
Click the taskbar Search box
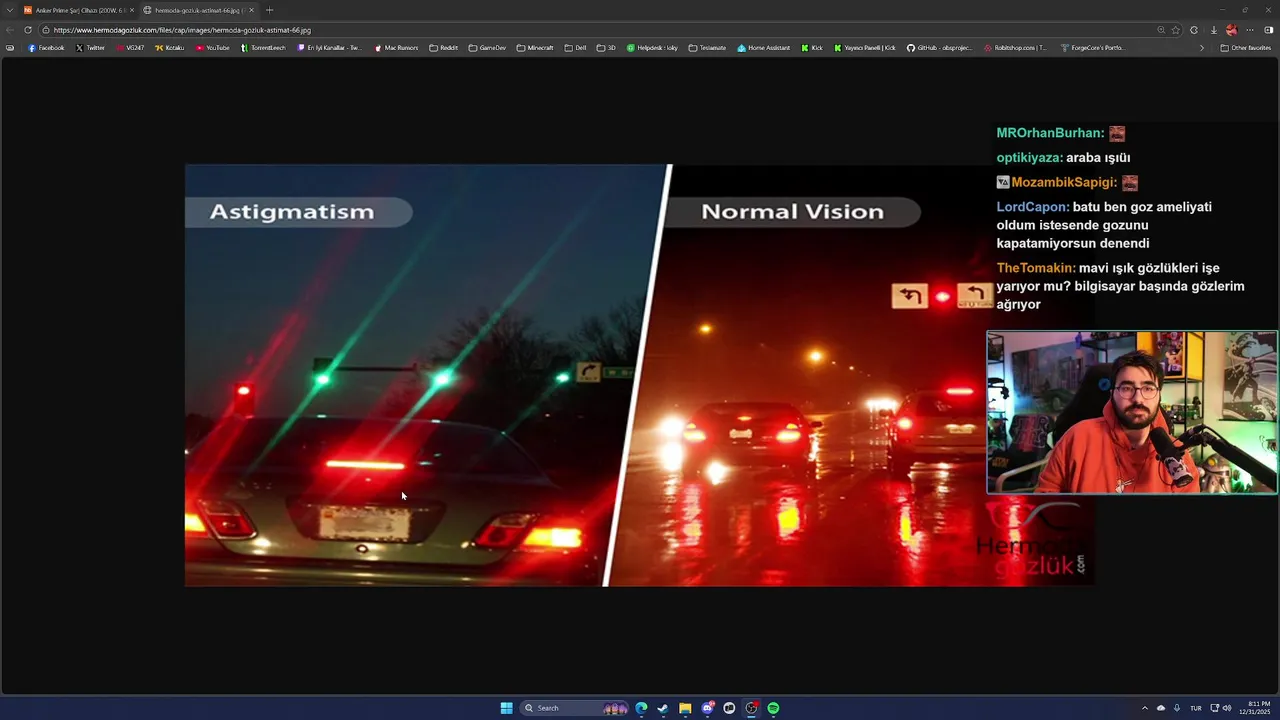tap(574, 708)
